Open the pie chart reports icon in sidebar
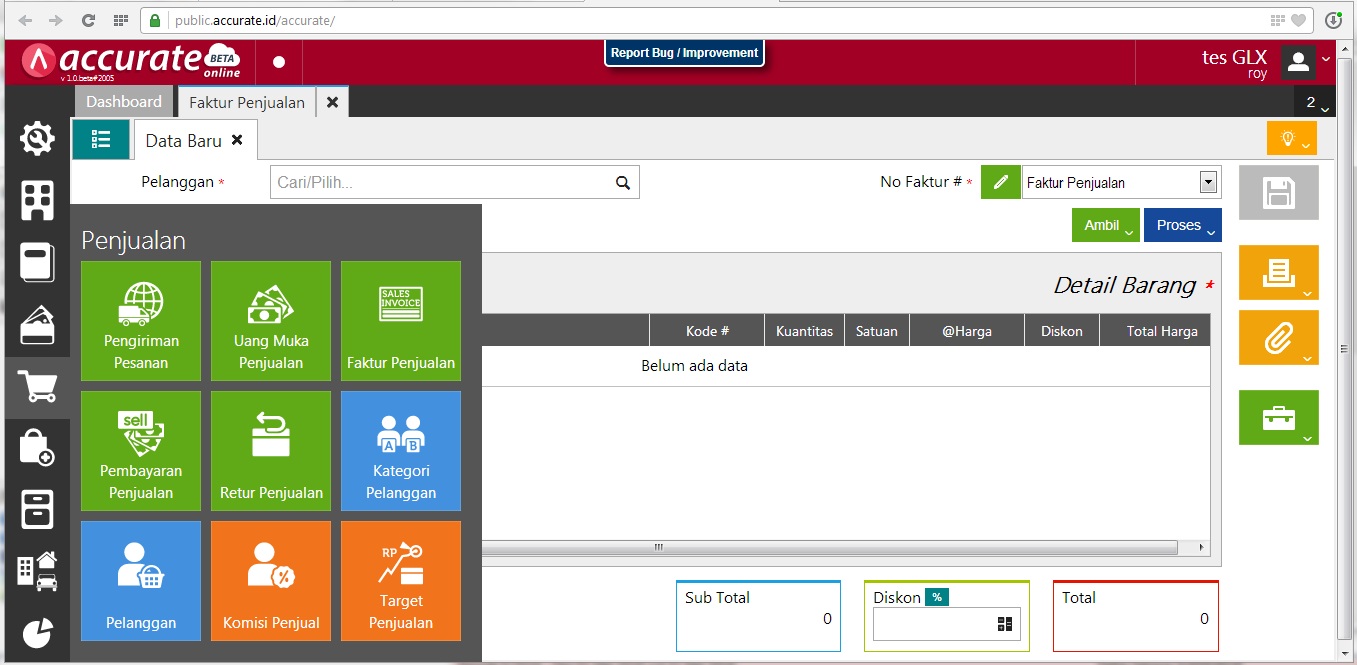The height and width of the screenshot is (665, 1357). coord(37,632)
